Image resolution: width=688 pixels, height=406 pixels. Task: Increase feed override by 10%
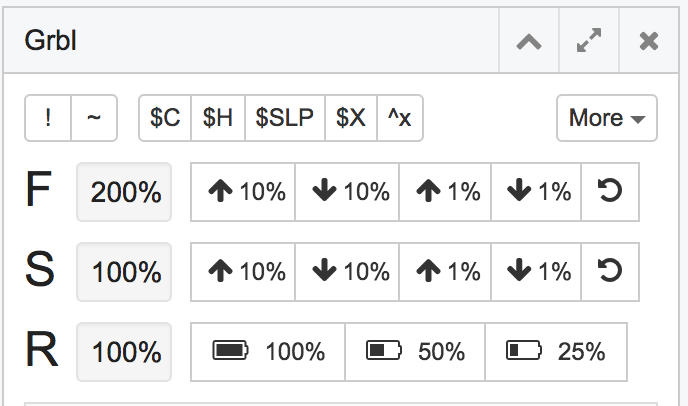[x=244, y=191]
